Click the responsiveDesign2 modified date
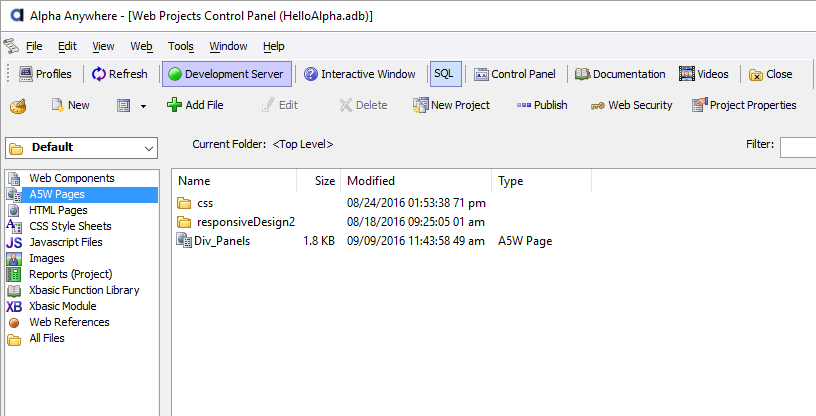The width and height of the screenshot is (816, 416). [x=416, y=222]
